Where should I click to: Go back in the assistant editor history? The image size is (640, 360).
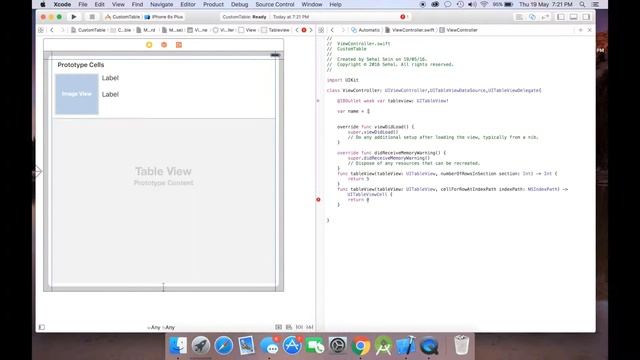[x=332, y=30]
